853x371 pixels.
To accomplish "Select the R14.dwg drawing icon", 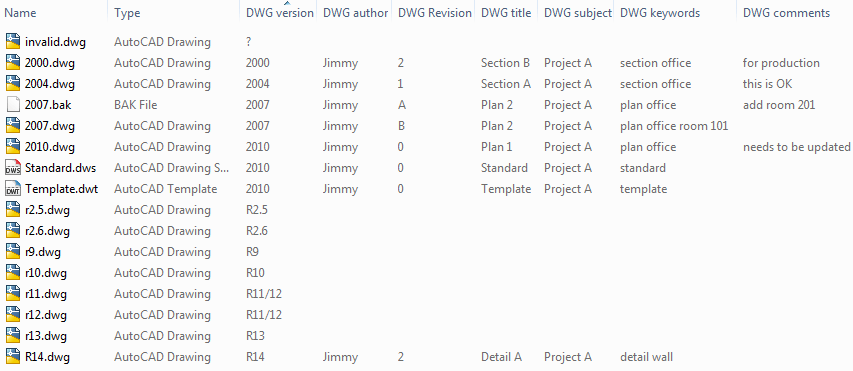I will pyautogui.click(x=13, y=357).
